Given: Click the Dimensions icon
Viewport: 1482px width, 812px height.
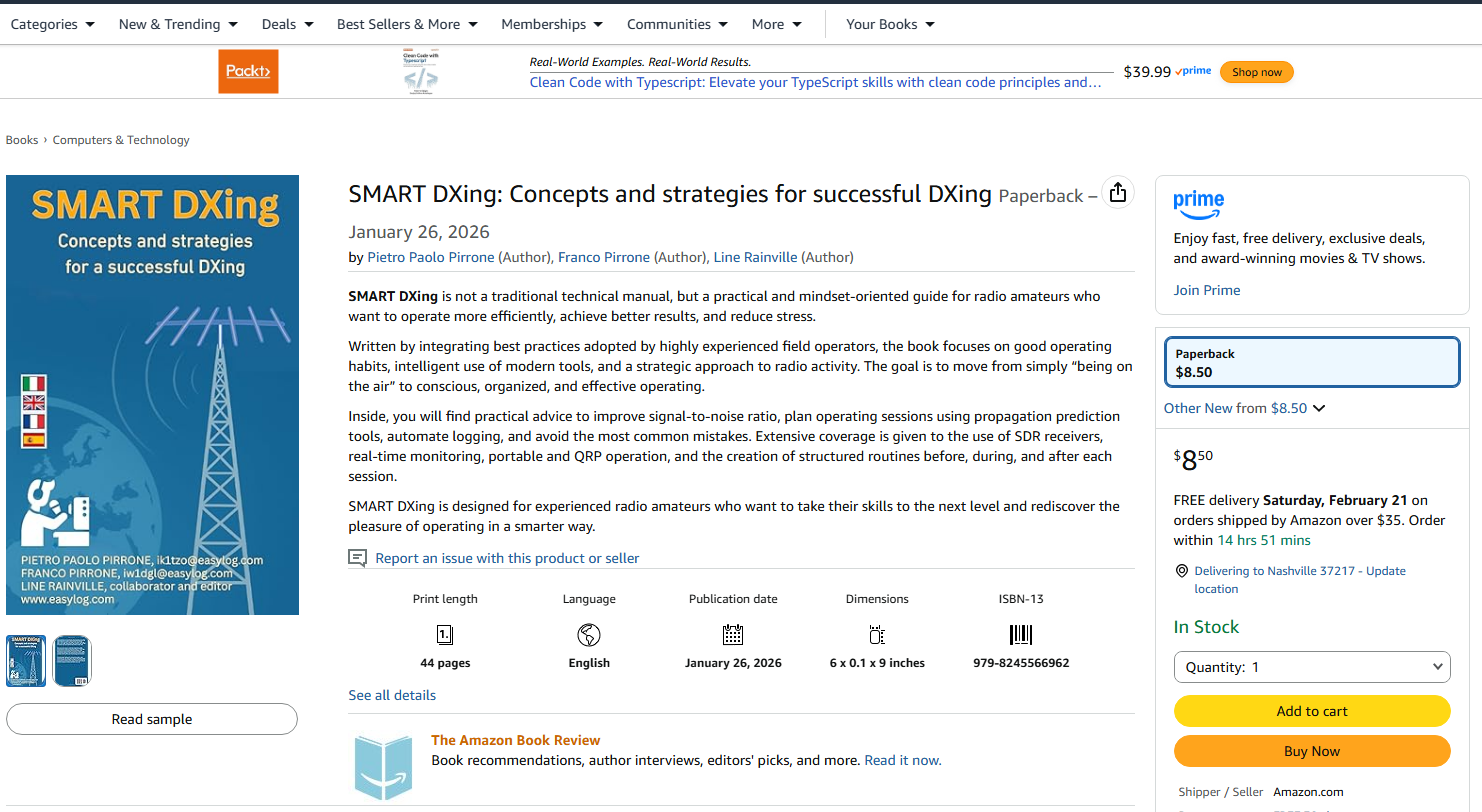Looking at the screenshot, I should pyautogui.click(x=877, y=634).
